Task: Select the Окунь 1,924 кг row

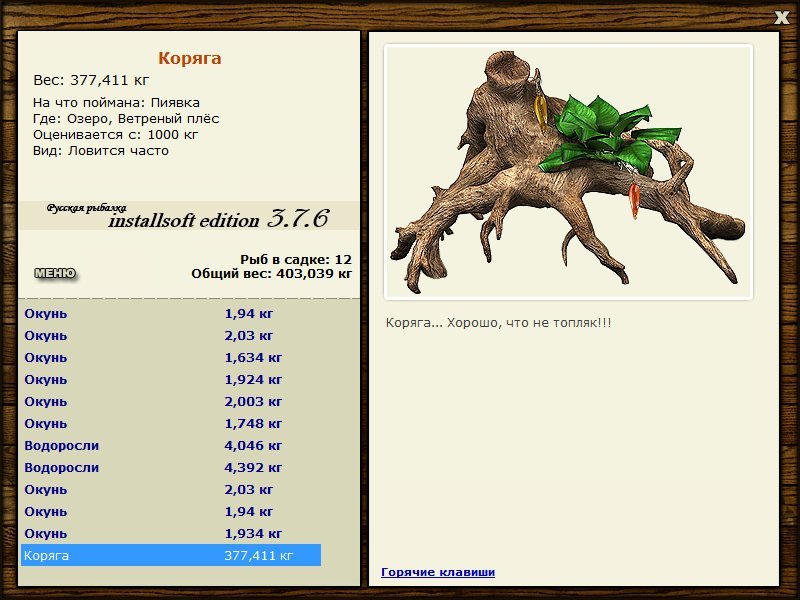Action: [171, 380]
